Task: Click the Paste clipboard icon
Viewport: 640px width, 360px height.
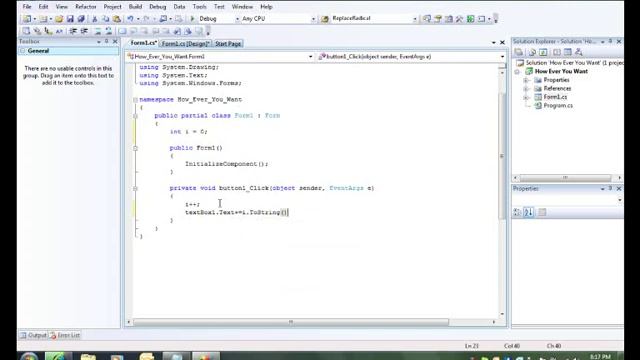Action: (117, 19)
